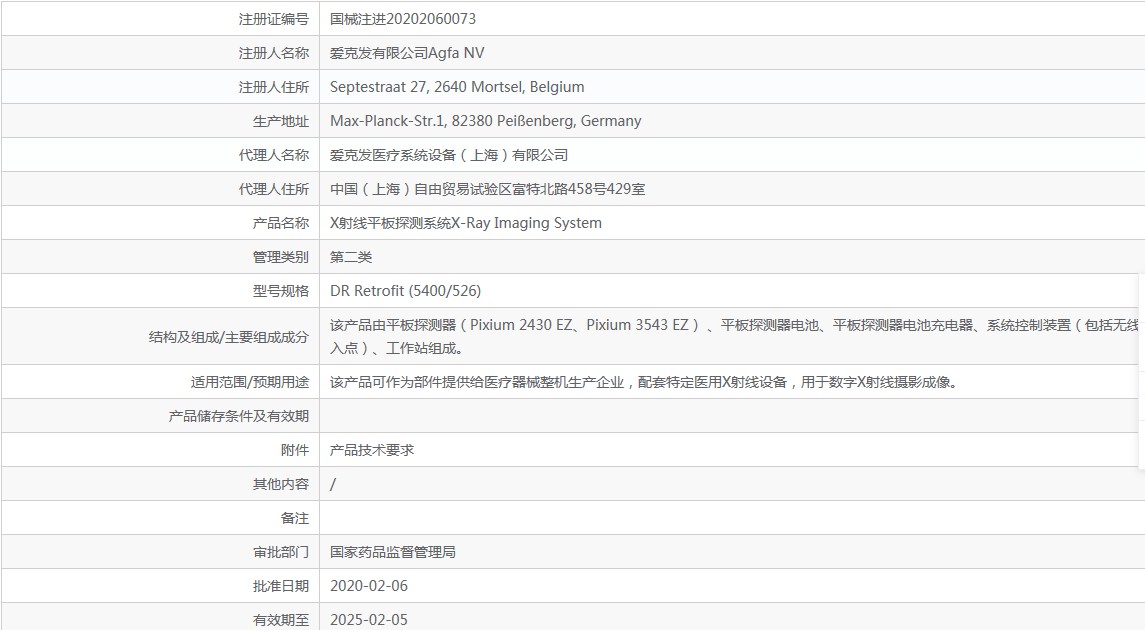
Task: Click product name X-Ray Imaging System
Action: coord(466,223)
